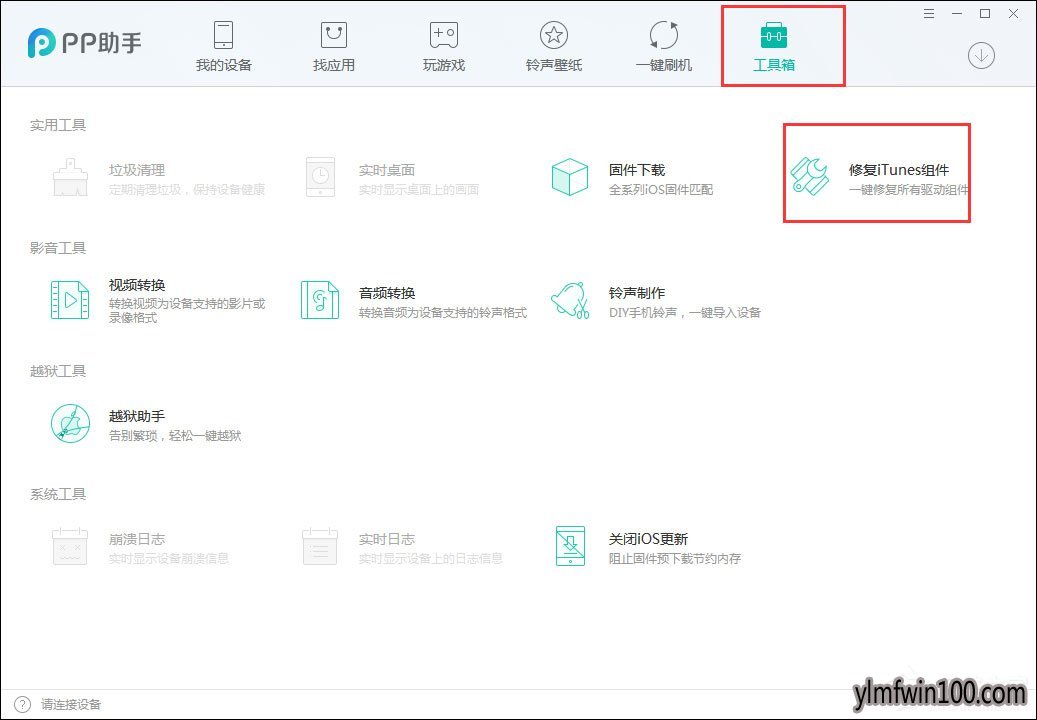Click 系统工具 section heading
The width and height of the screenshot is (1037, 720).
click(x=58, y=494)
